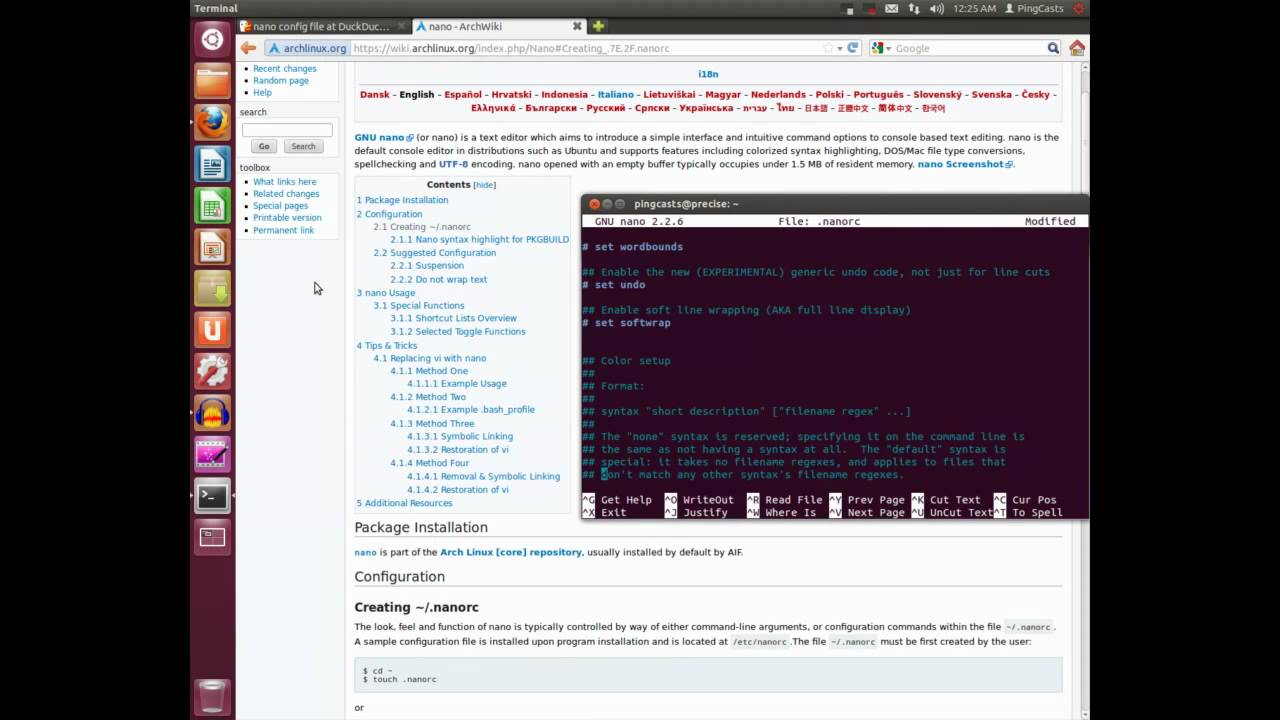This screenshot has width=1280, height=720.
Task: Open the power/session menu icon
Action: pos(1078,9)
